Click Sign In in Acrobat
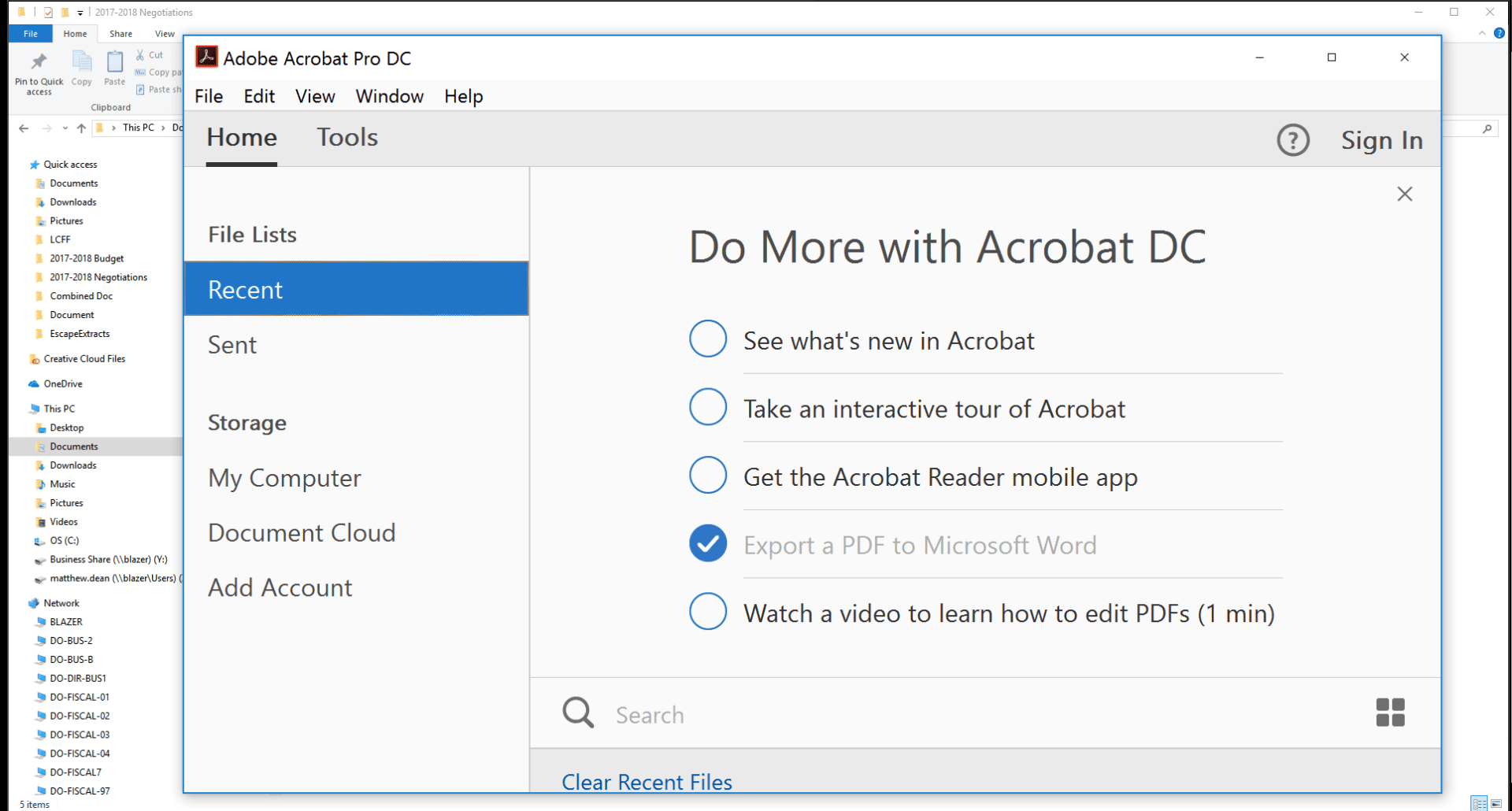The width and height of the screenshot is (1512, 811). point(1381,140)
